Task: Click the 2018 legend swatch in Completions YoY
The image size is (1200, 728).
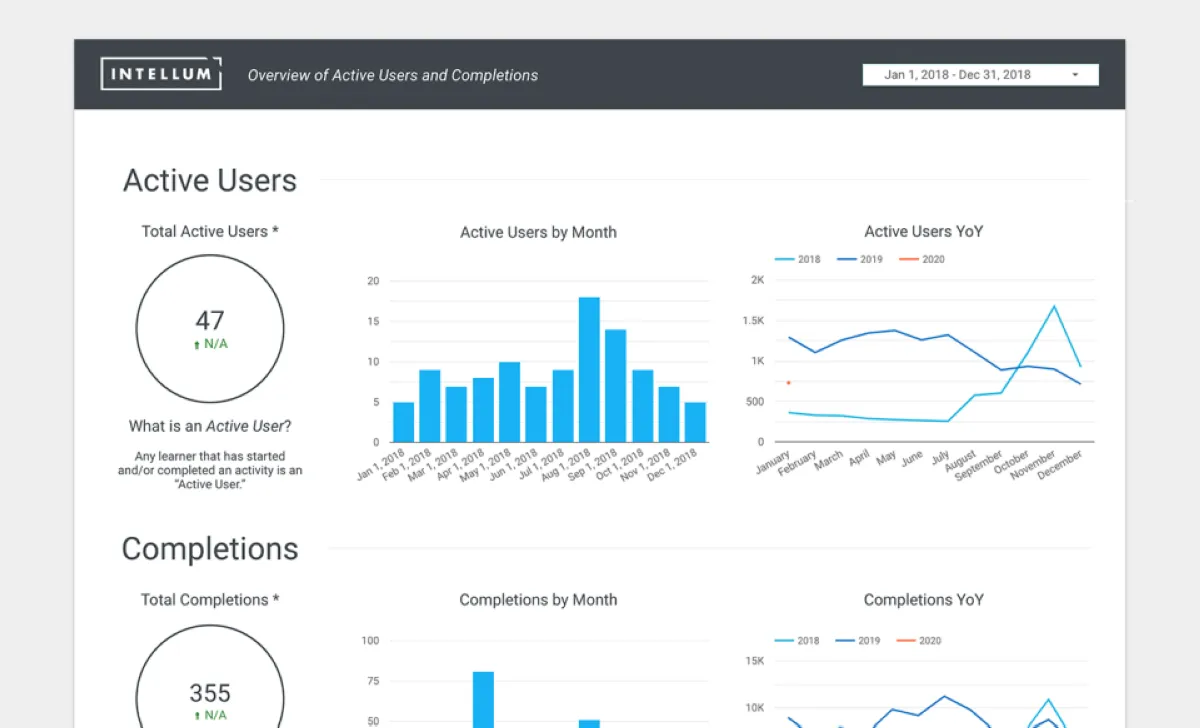Action: (x=783, y=640)
